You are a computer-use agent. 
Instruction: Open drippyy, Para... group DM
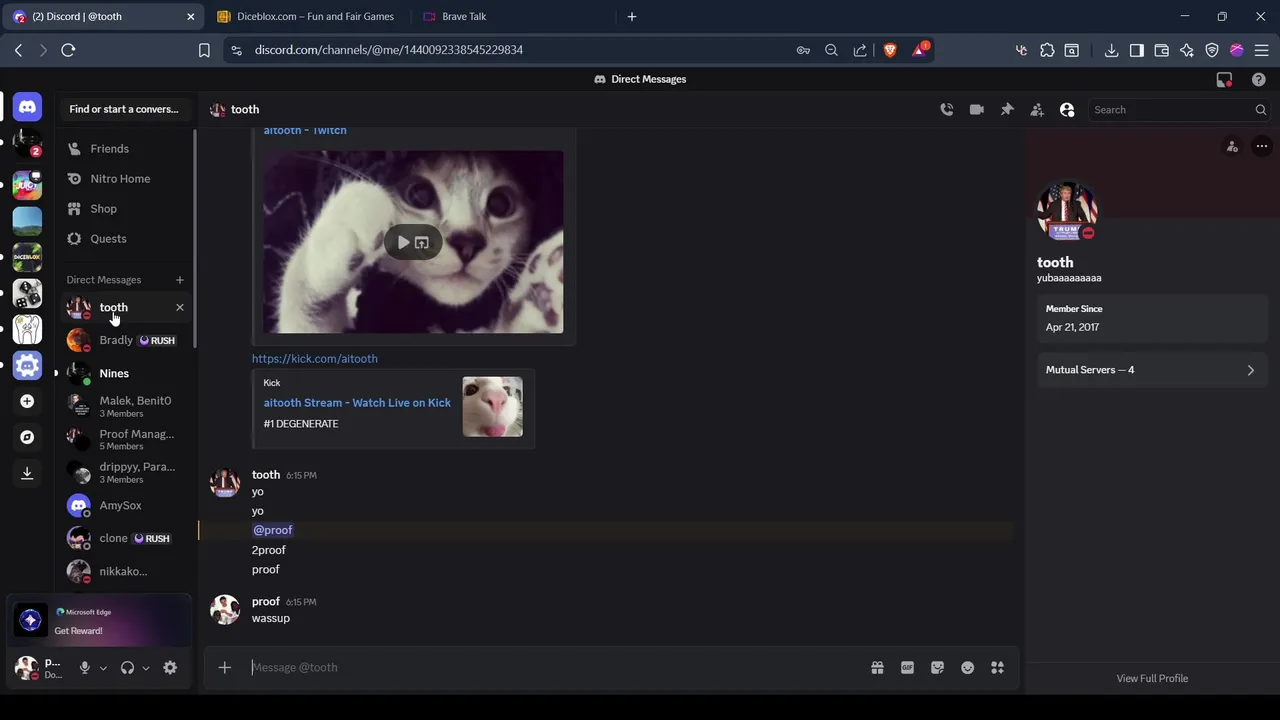click(126, 472)
